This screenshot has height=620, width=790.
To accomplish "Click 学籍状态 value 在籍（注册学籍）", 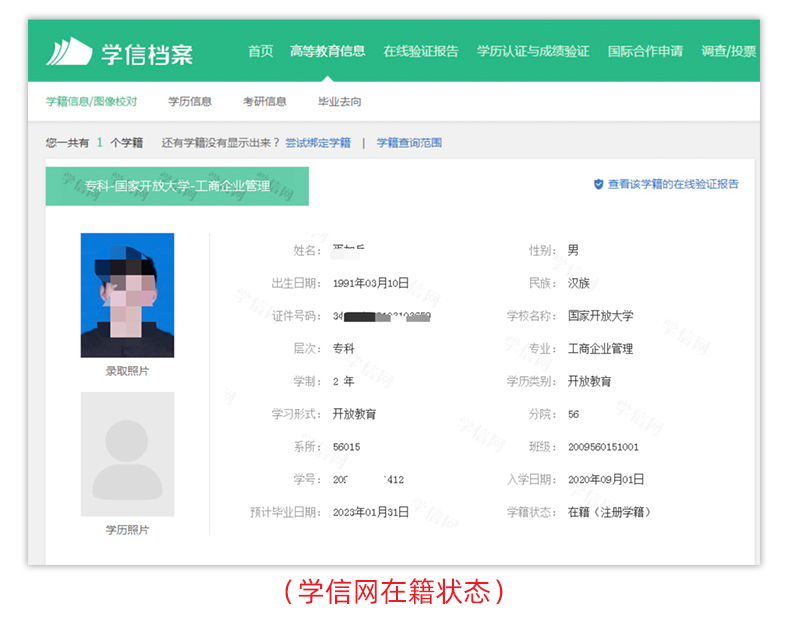I will tap(610, 513).
